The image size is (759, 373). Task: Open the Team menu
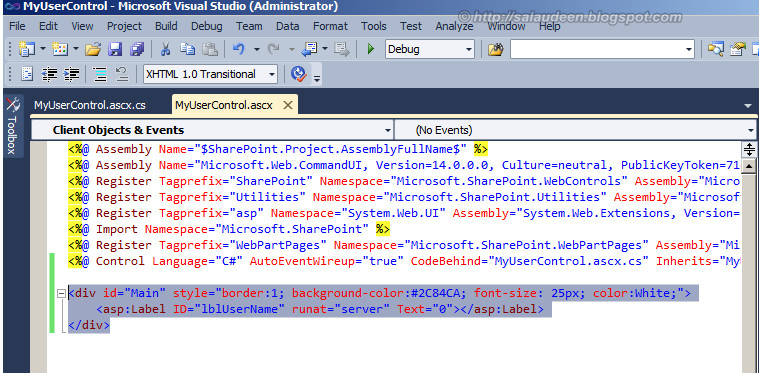(x=249, y=26)
